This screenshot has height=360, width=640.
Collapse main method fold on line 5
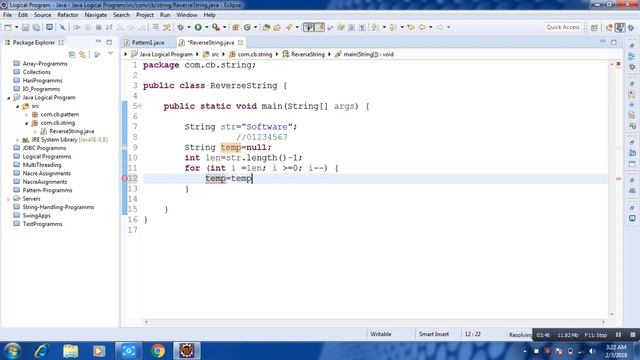click(x=140, y=106)
